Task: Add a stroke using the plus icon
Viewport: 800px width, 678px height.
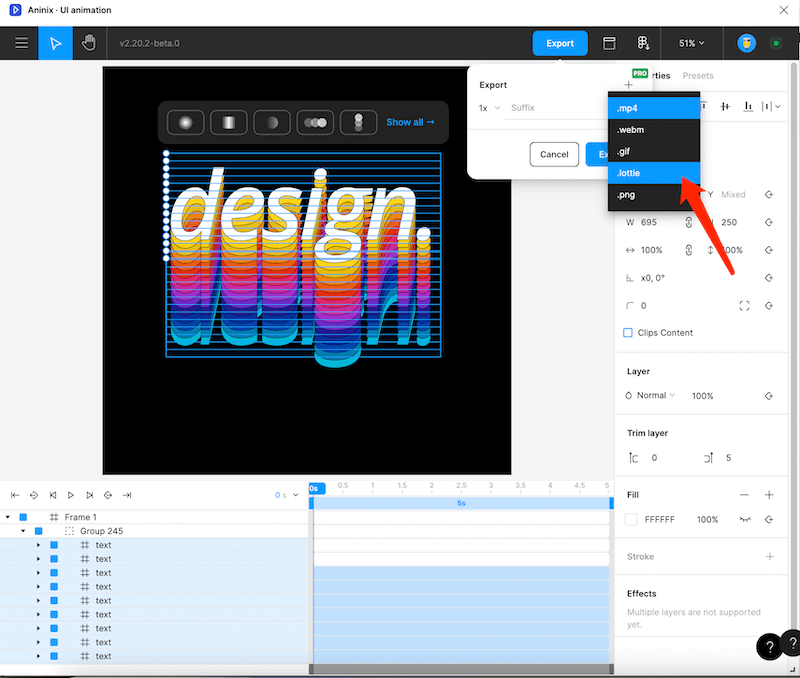Action: point(769,557)
